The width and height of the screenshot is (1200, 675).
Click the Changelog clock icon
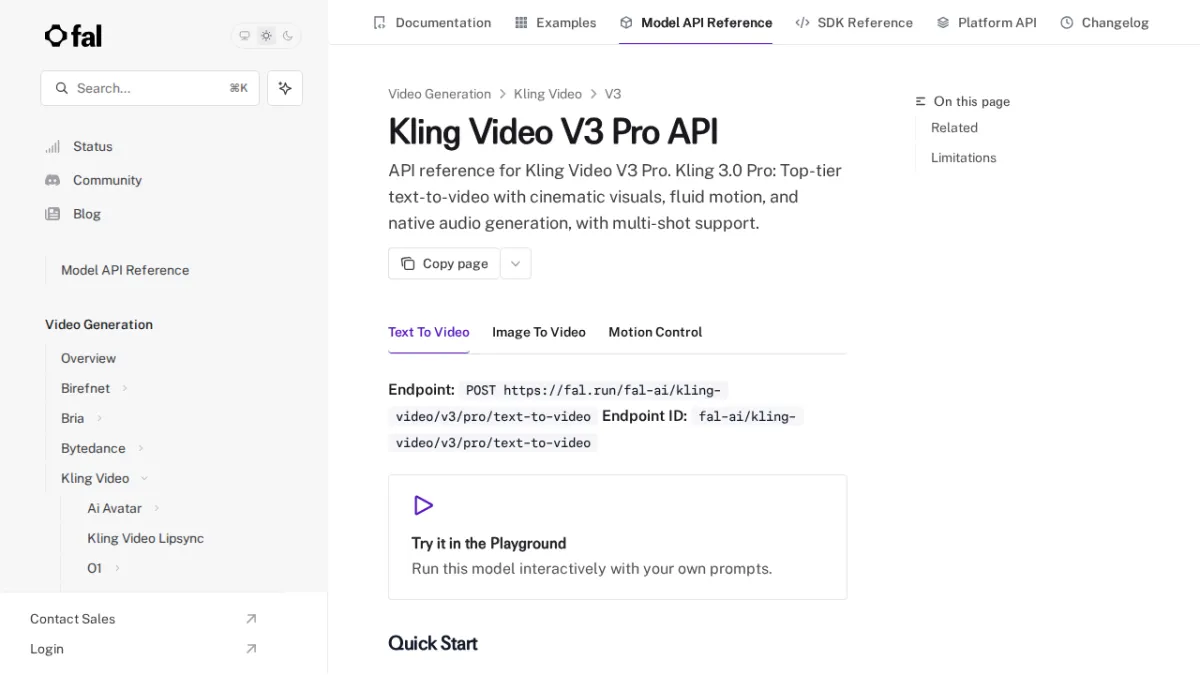click(1067, 22)
